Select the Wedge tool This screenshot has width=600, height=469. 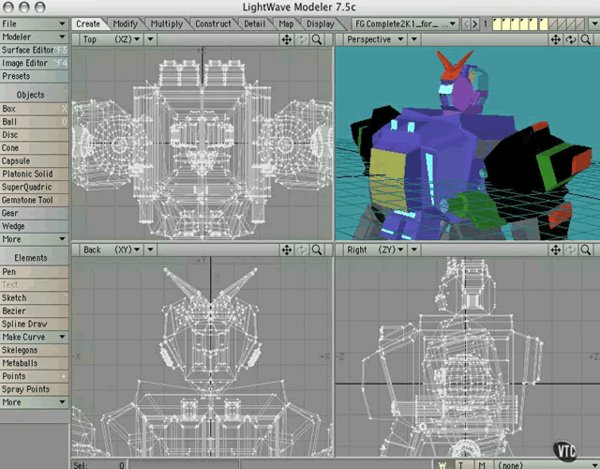(x=34, y=226)
